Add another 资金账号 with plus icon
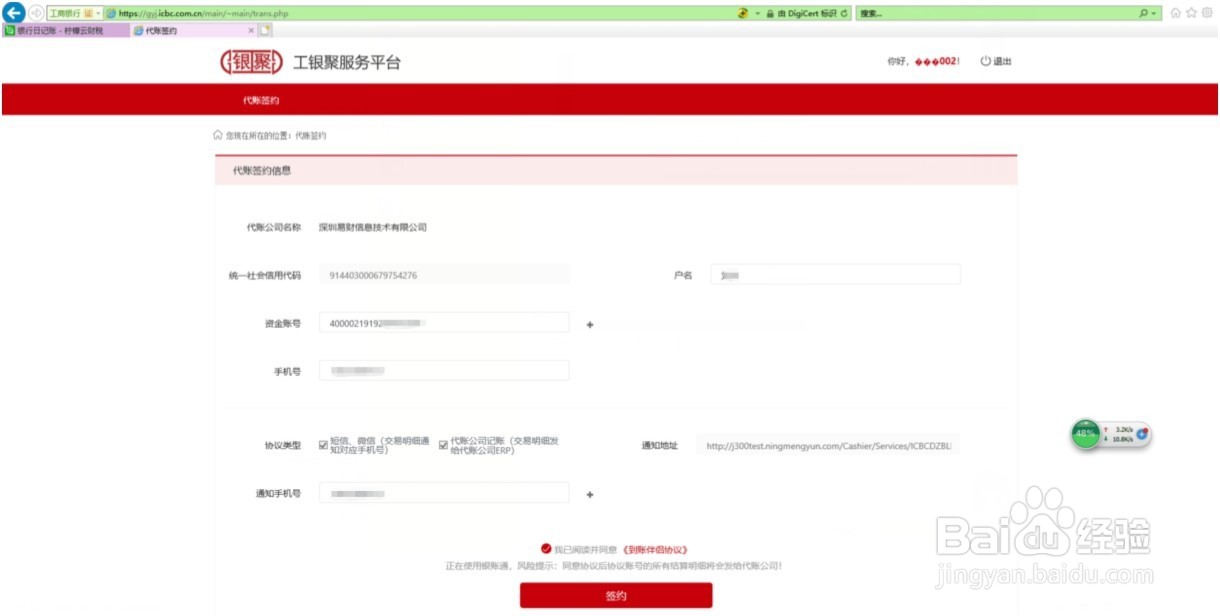 590,324
